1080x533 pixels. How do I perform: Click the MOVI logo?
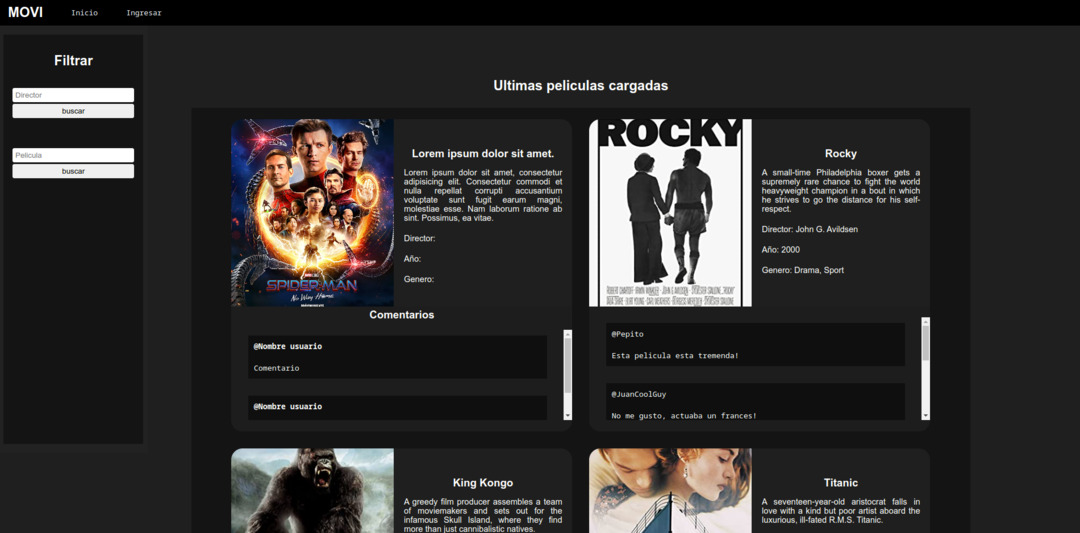click(x=25, y=12)
